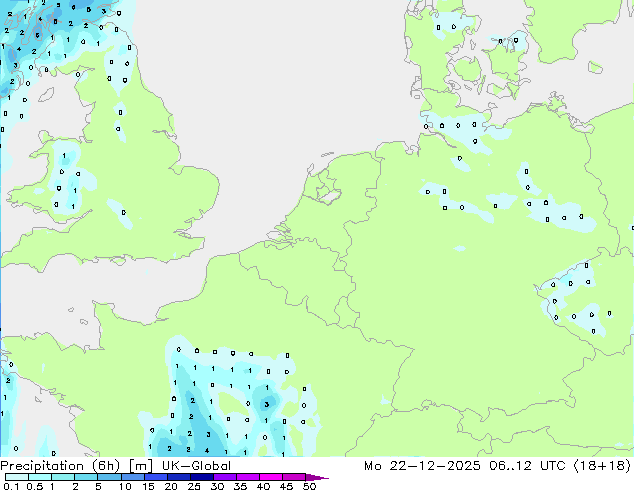Click the "30" legend label
Viewport: 634px width, 490px height.
[218, 486]
